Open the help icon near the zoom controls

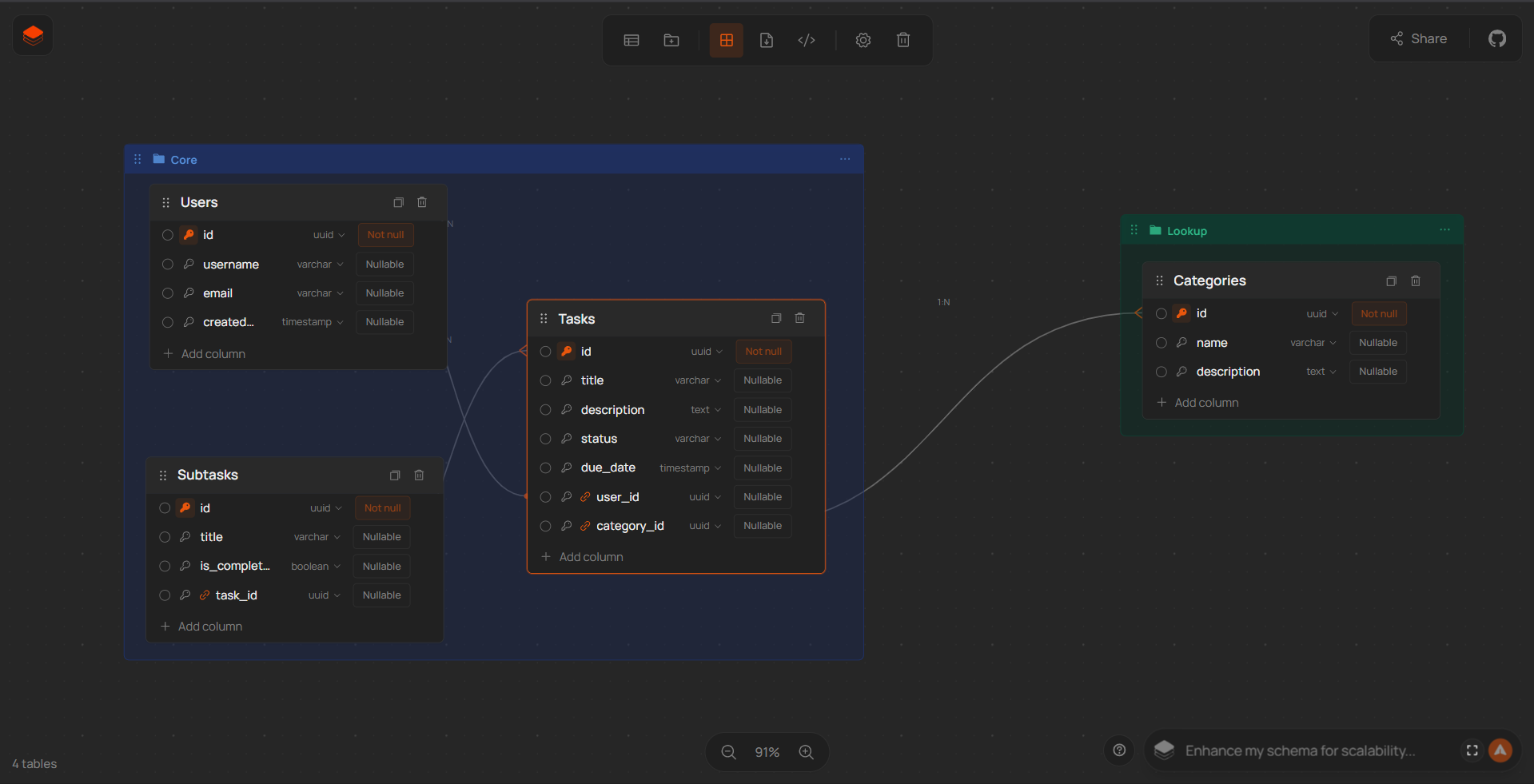point(1118,750)
